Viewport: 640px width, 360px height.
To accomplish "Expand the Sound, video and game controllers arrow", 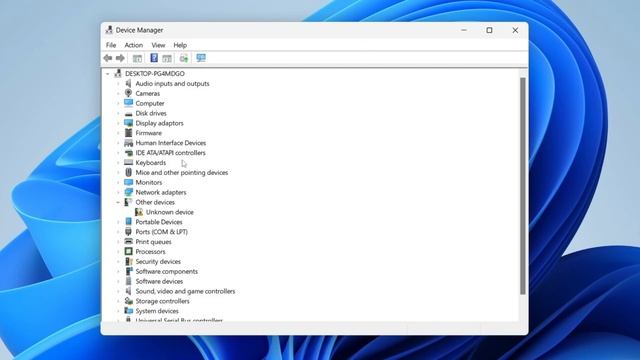I will 118,291.
